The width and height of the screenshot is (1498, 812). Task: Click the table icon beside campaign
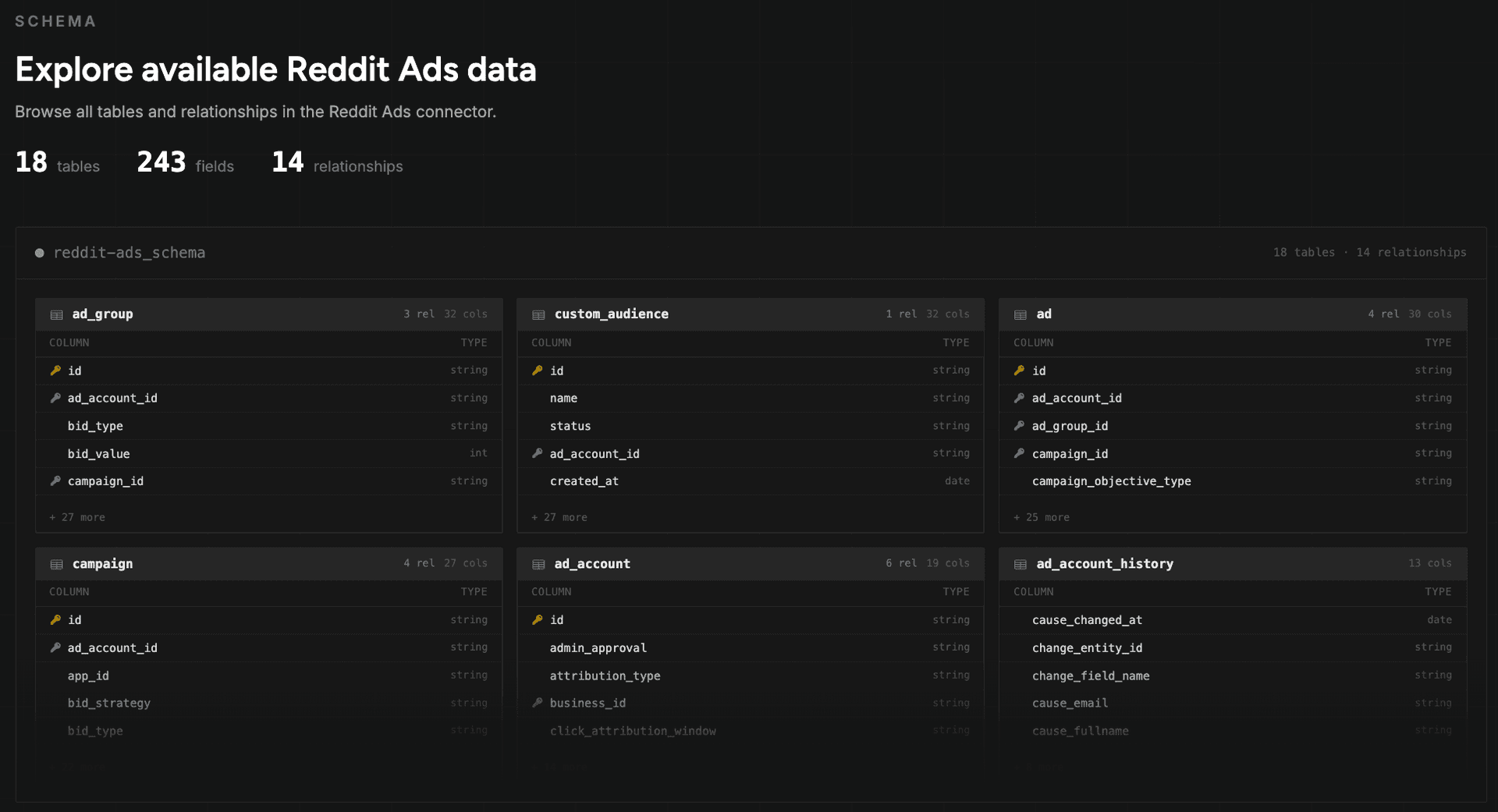tap(57, 563)
